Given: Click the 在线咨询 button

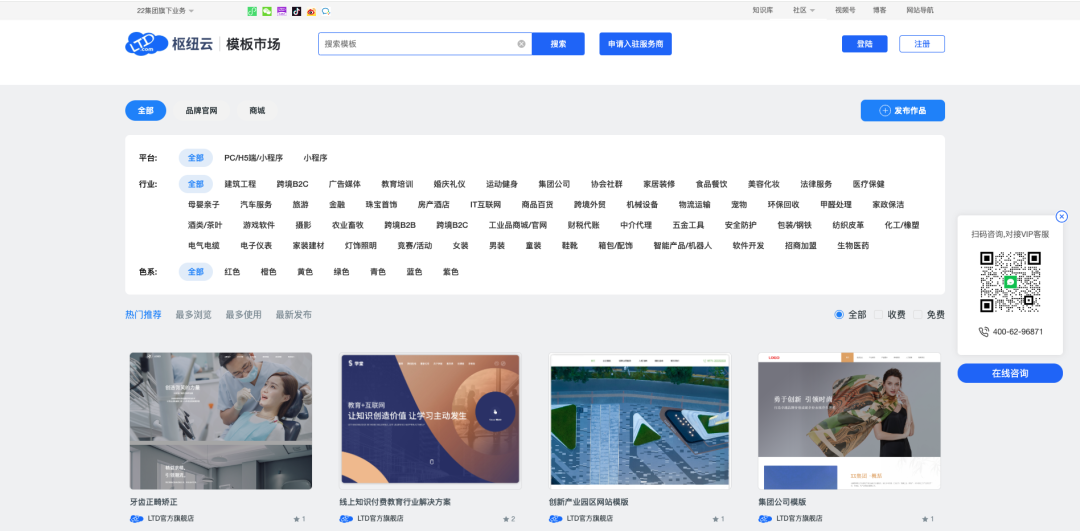Looking at the screenshot, I should tap(1009, 373).
